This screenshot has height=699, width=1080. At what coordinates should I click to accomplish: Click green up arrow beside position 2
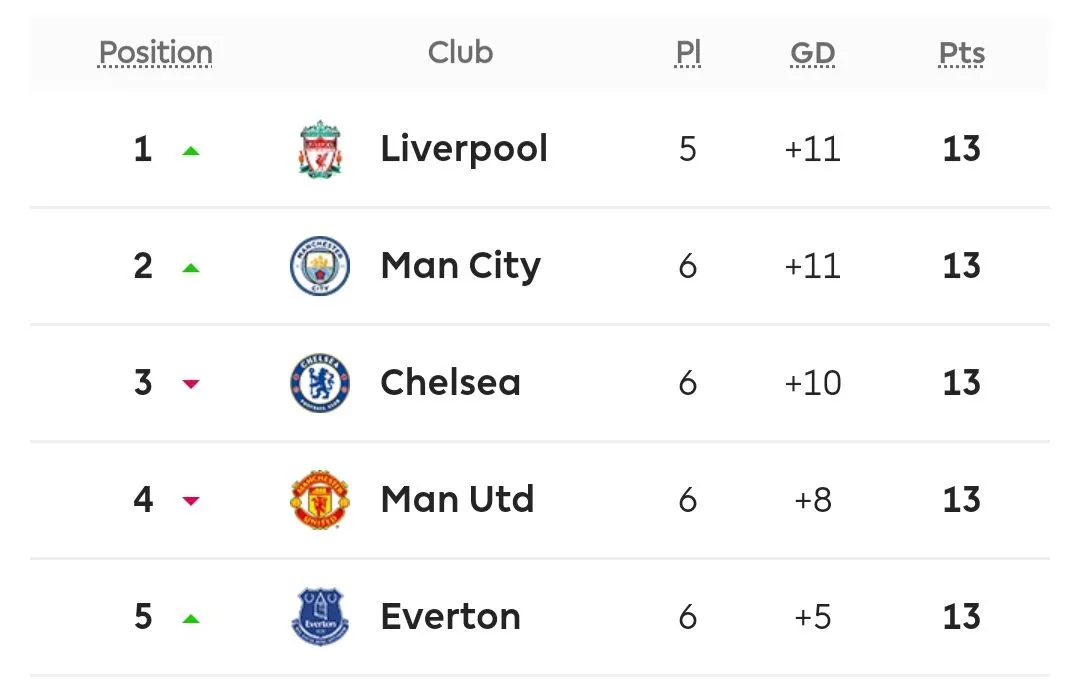tap(191, 268)
